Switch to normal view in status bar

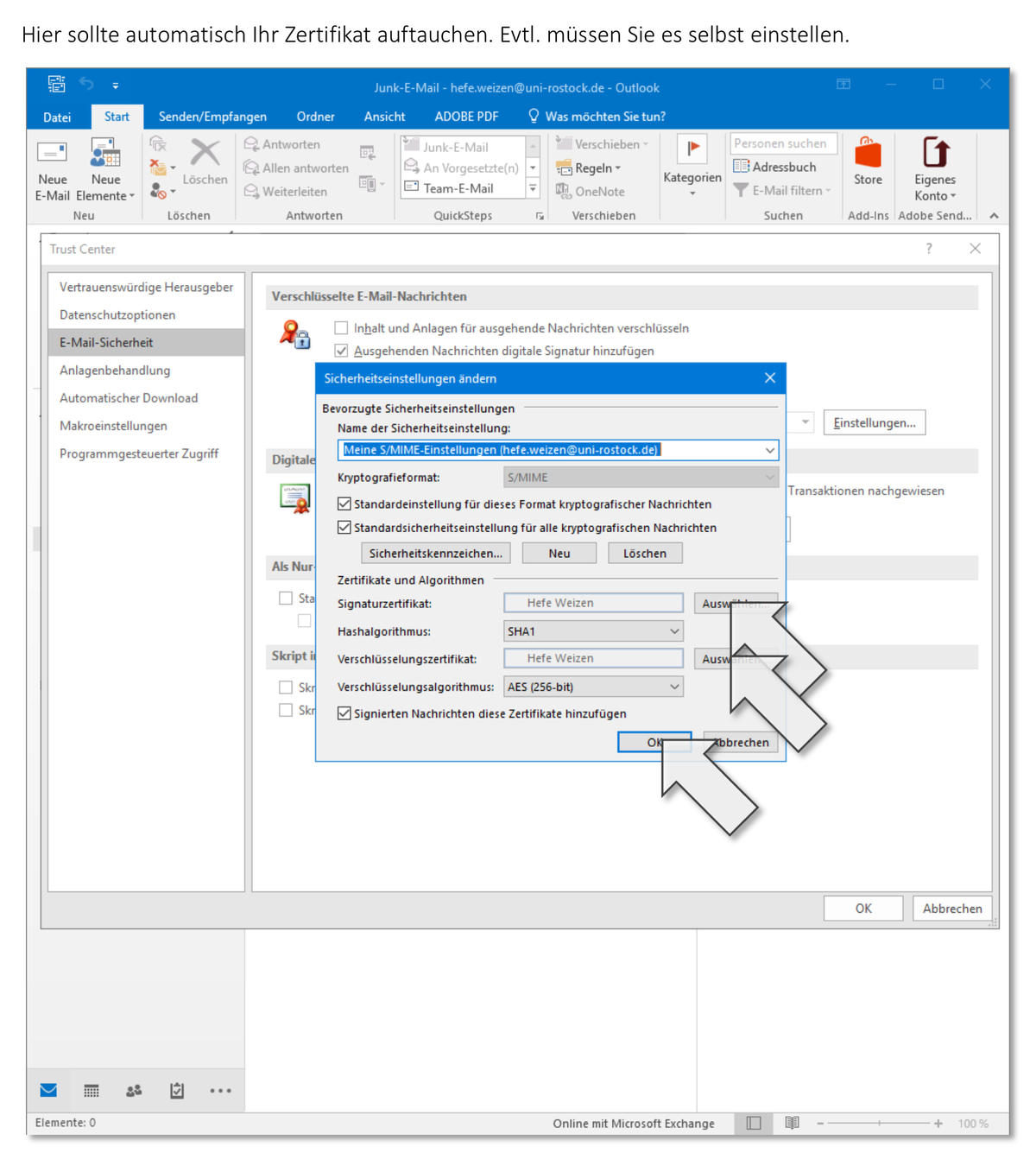(x=754, y=1123)
